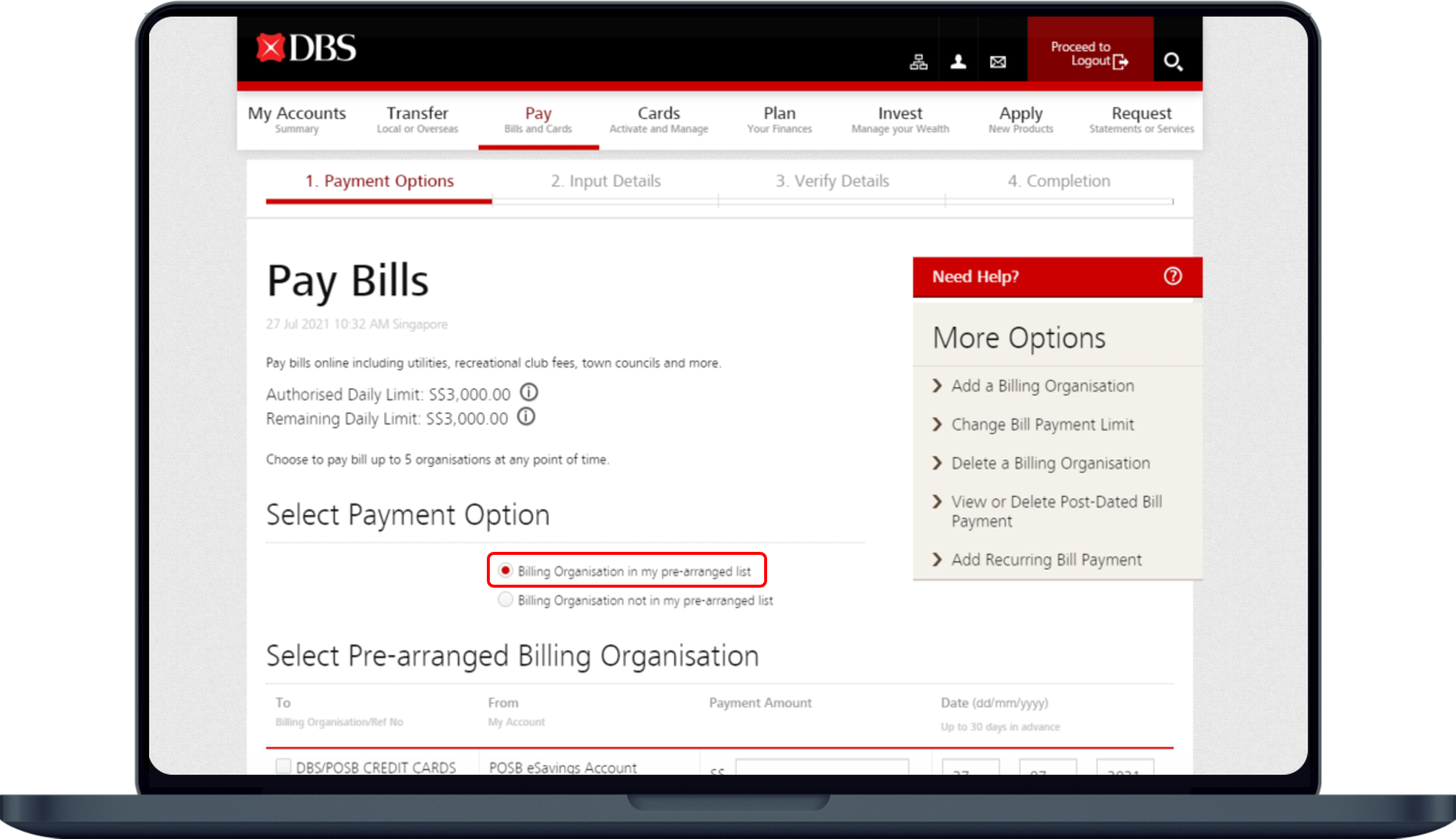Viewport: 1456px width, 839px height.
Task: Click Add Recurring Bill Payment link
Action: (1047, 560)
